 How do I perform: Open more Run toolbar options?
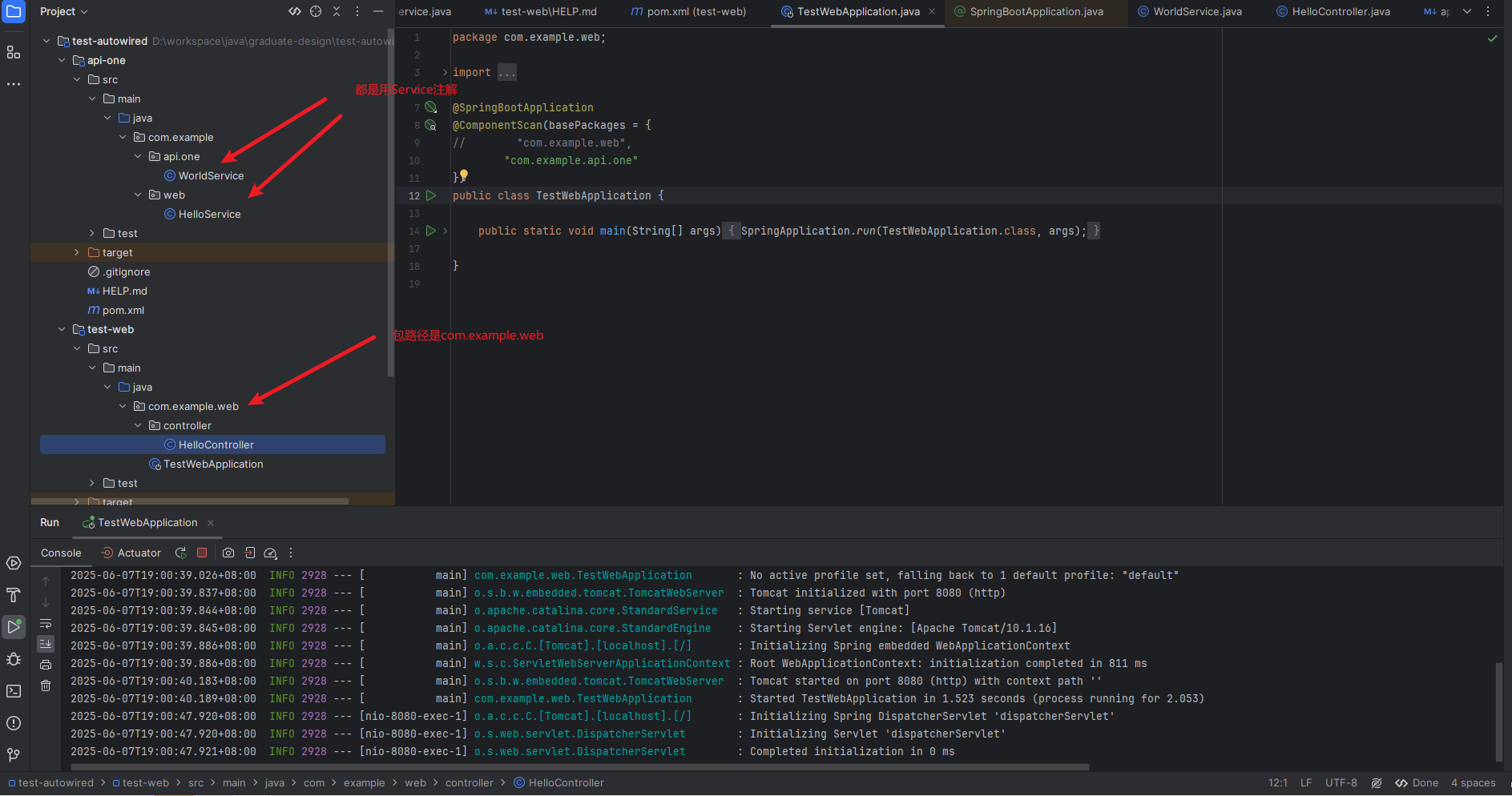coord(291,553)
